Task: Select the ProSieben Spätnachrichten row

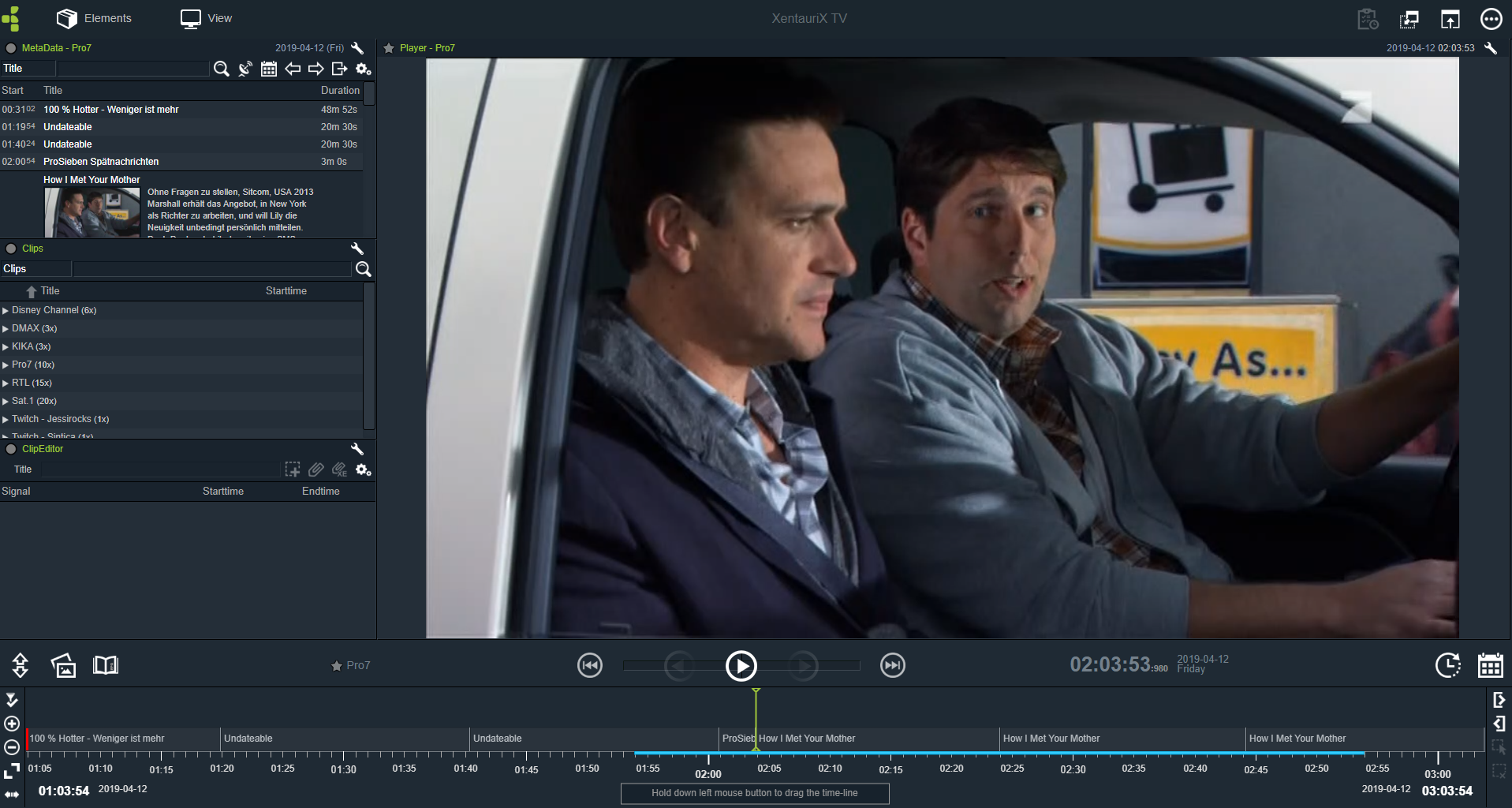Action: pos(181,162)
